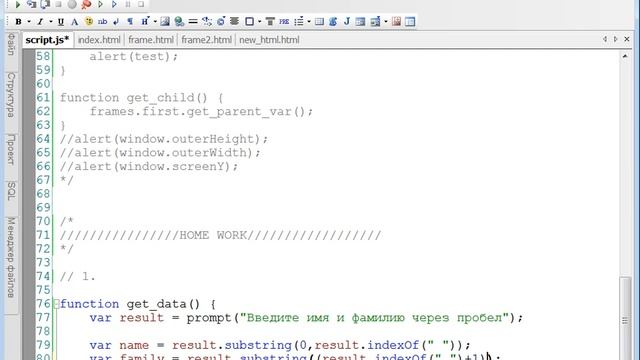The image size is (640, 360).
Task: Click the gray record circle icon
Action: pos(72,4)
